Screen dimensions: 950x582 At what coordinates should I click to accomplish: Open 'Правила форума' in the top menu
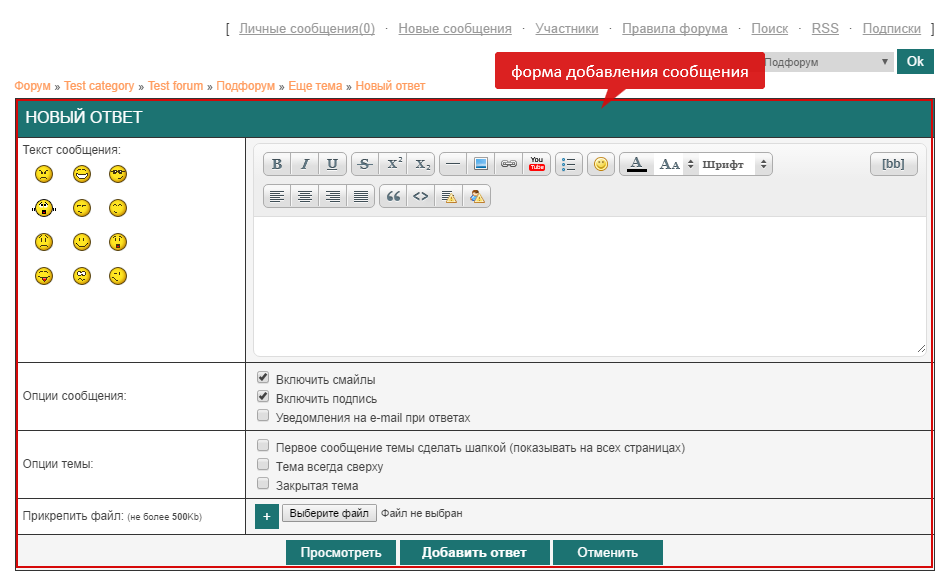[x=674, y=29]
